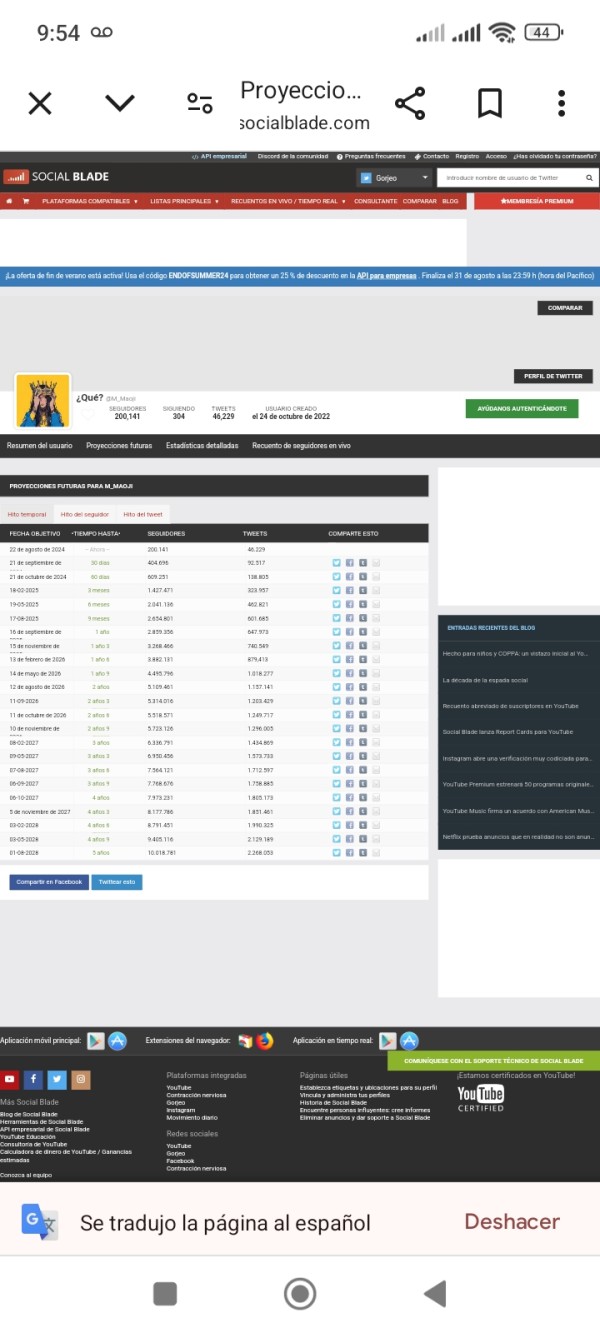600x1333 pixels.
Task: Click Twitter share icon in 18-02-2025 row
Action: coord(337,591)
